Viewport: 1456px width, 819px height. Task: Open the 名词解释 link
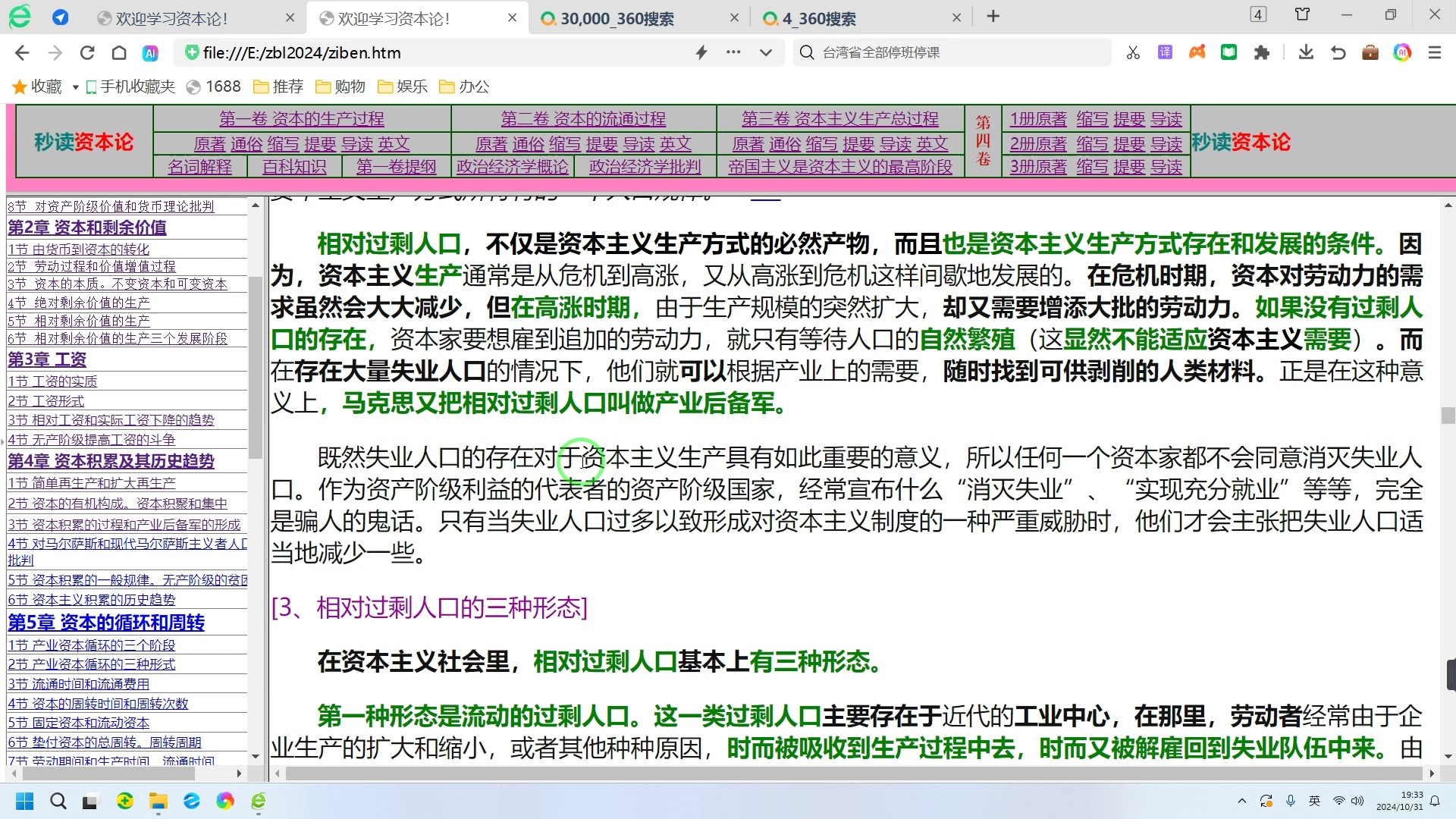200,167
